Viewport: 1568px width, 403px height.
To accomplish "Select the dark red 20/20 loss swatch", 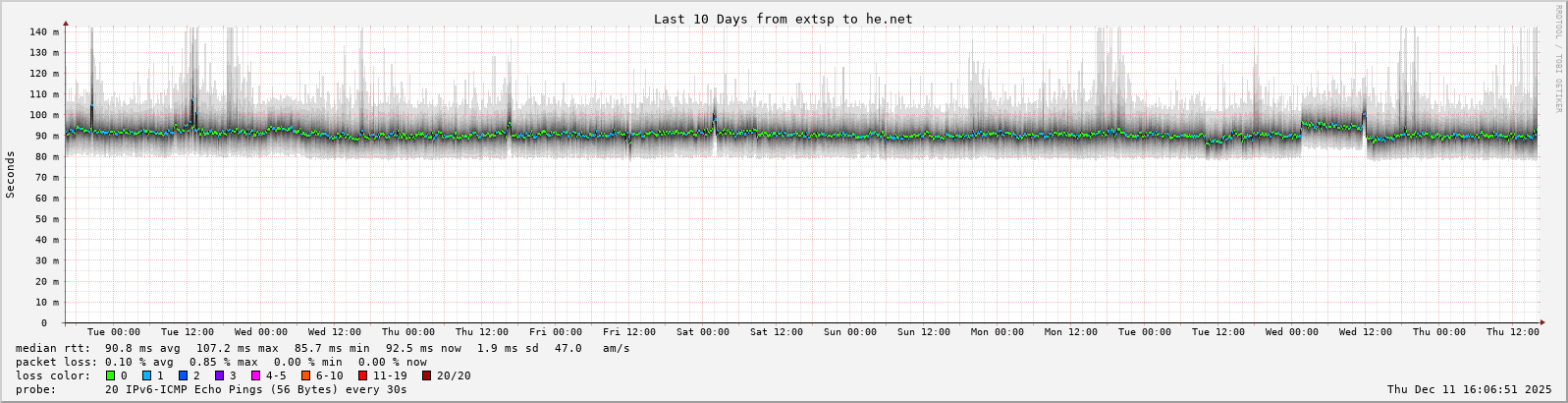I will pos(426,375).
